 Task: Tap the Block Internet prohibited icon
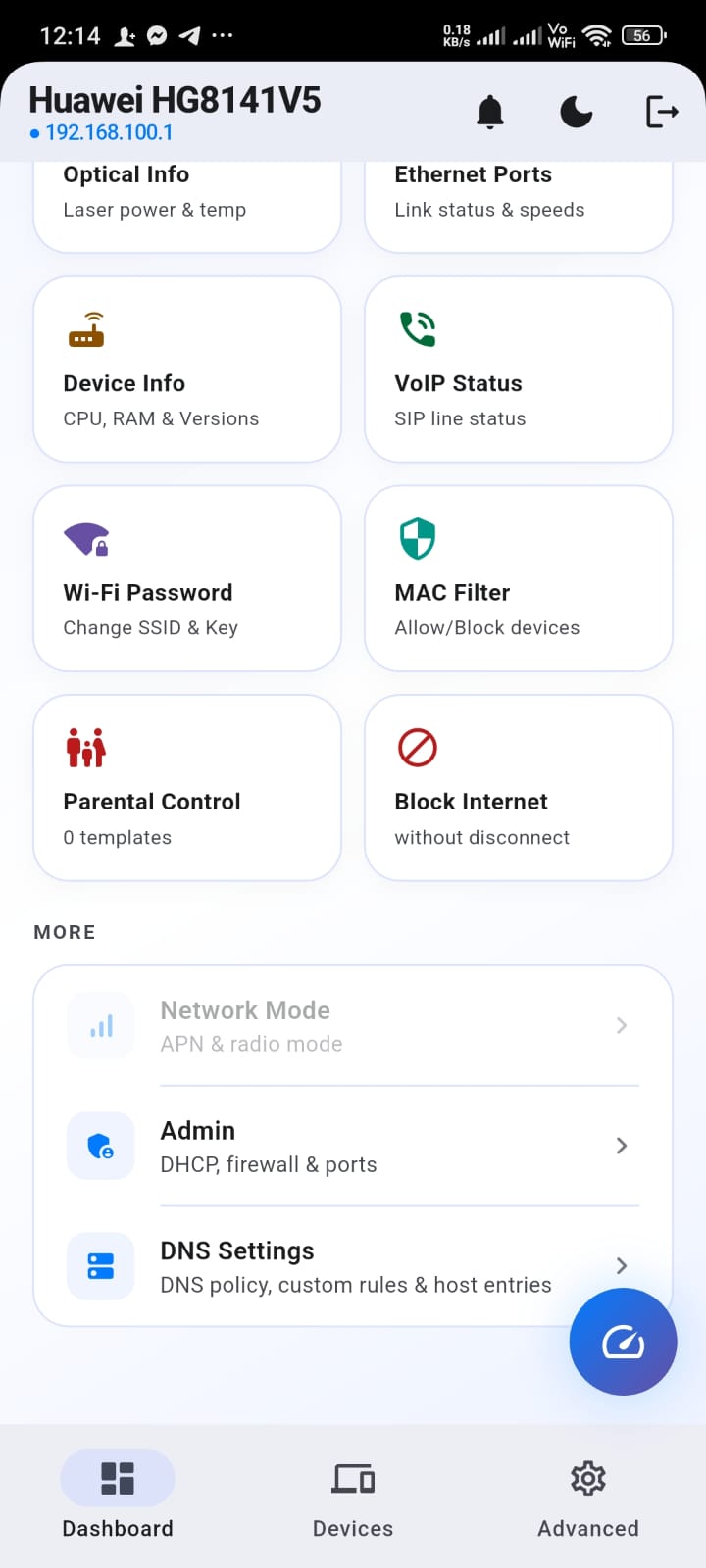418,748
